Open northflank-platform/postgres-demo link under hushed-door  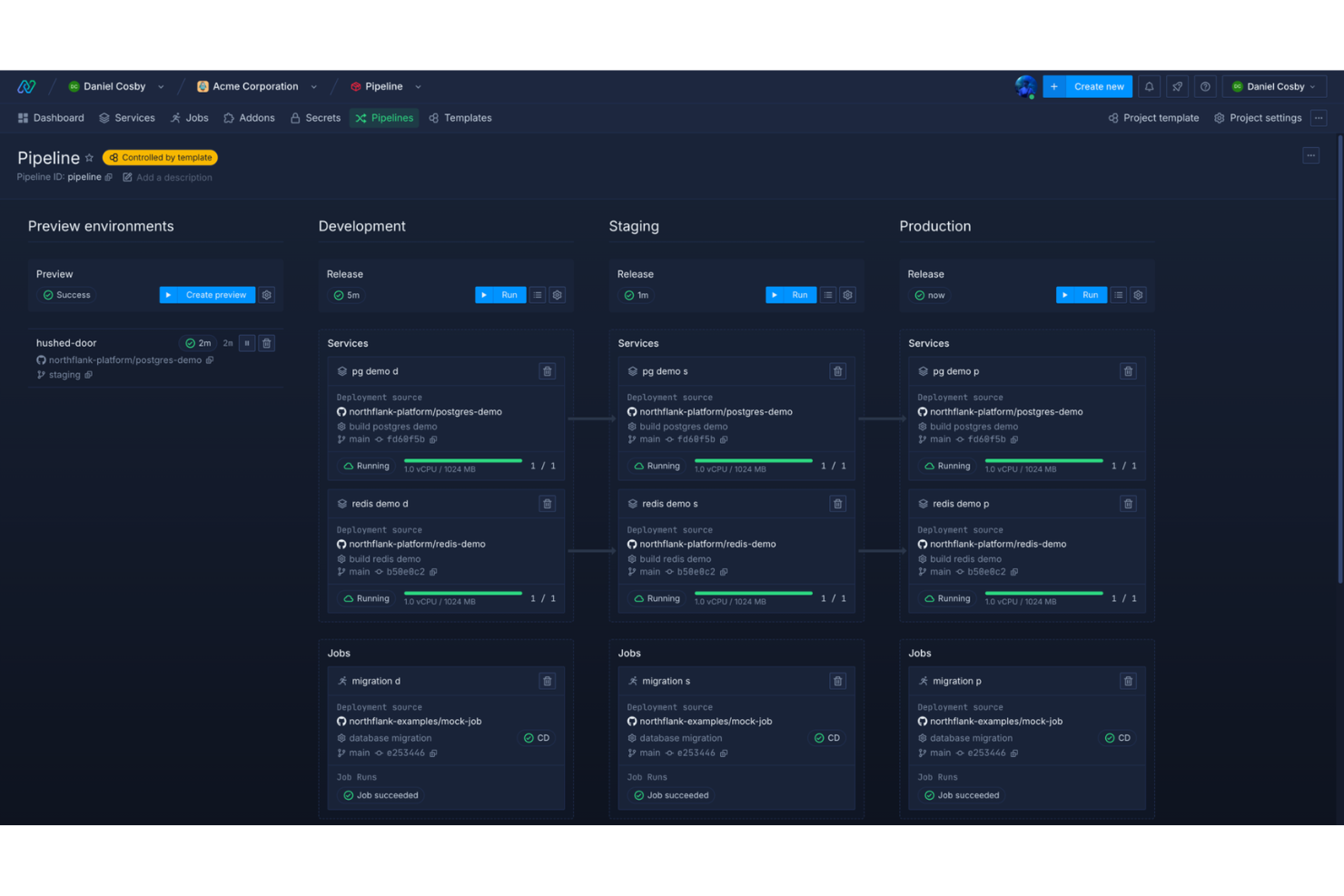point(124,360)
